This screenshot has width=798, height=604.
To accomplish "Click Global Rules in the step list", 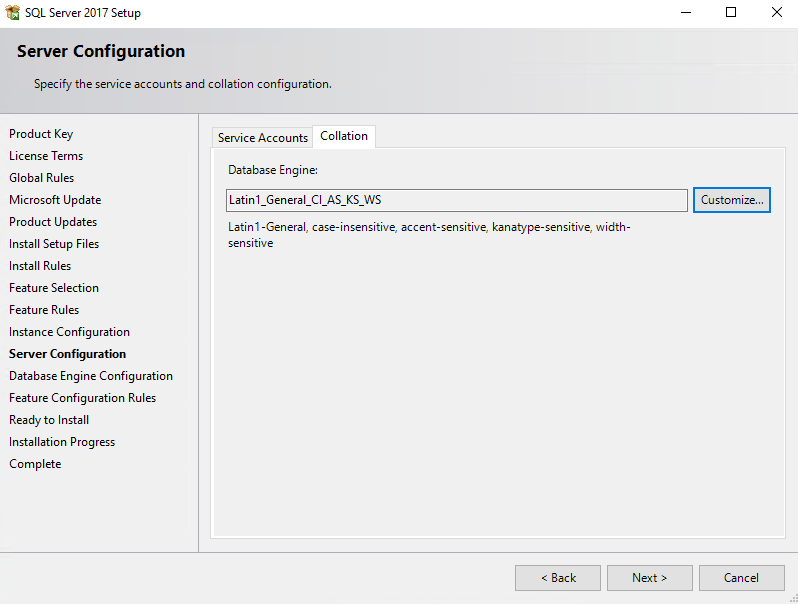I will (42, 178).
